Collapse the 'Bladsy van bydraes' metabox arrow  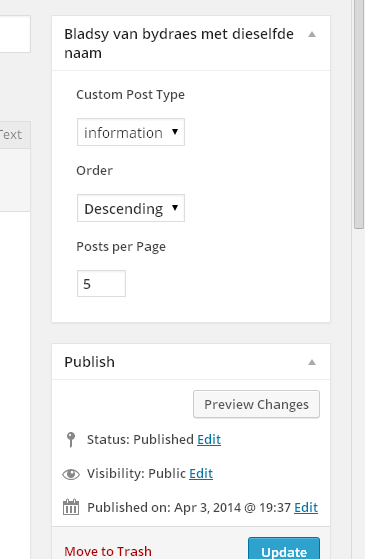coord(312,35)
